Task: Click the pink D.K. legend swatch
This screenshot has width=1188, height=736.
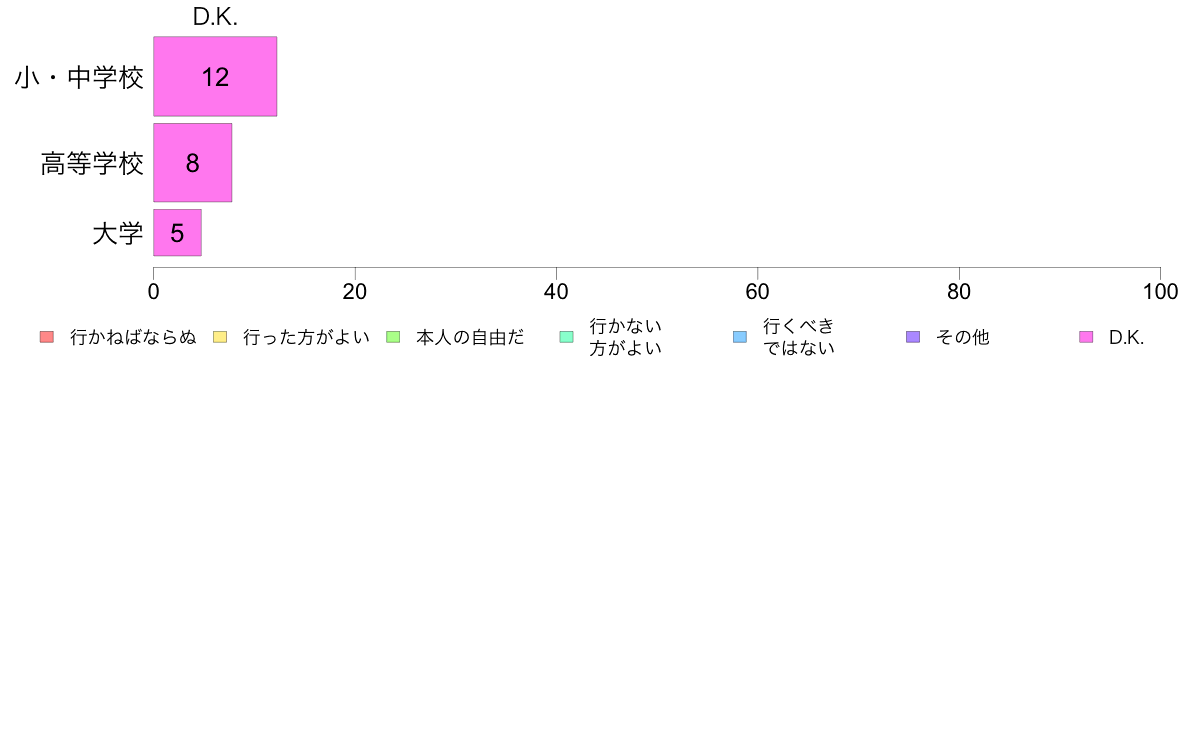Action: pyautogui.click(x=1086, y=337)
